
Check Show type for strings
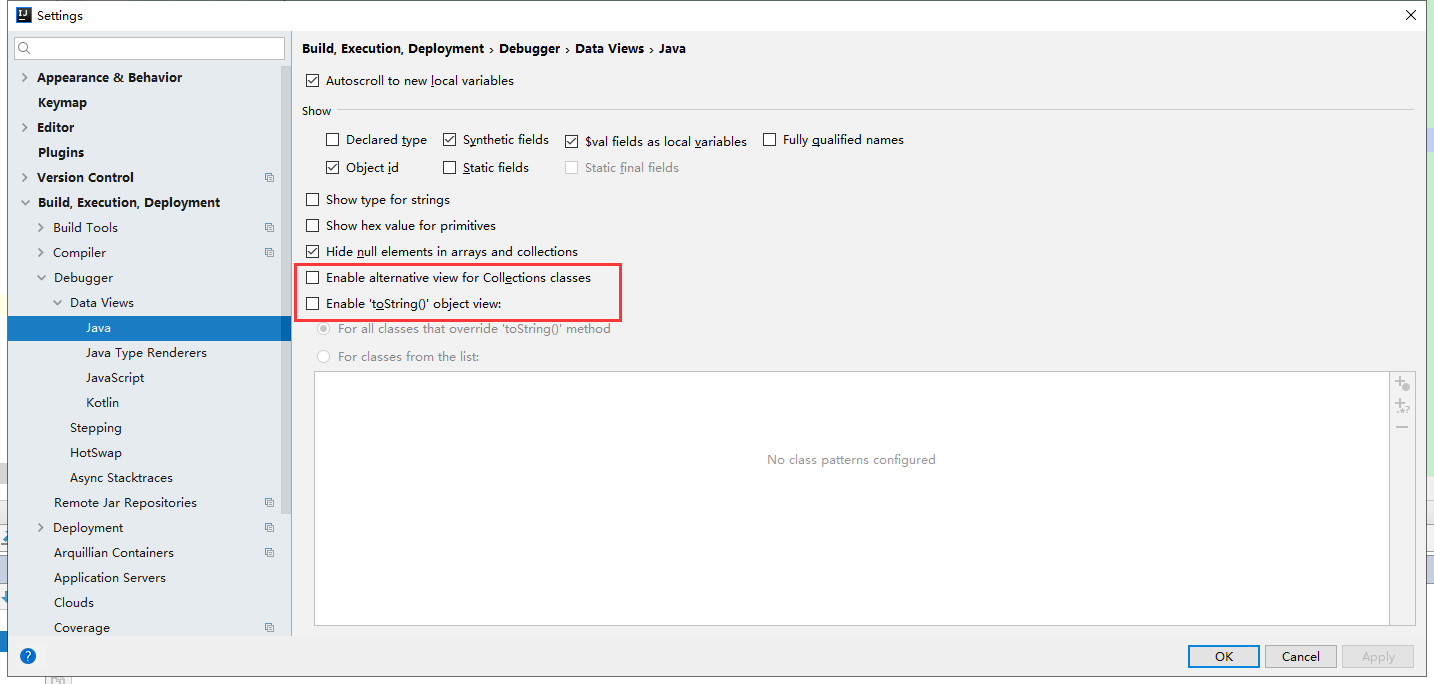click(313, 199)
